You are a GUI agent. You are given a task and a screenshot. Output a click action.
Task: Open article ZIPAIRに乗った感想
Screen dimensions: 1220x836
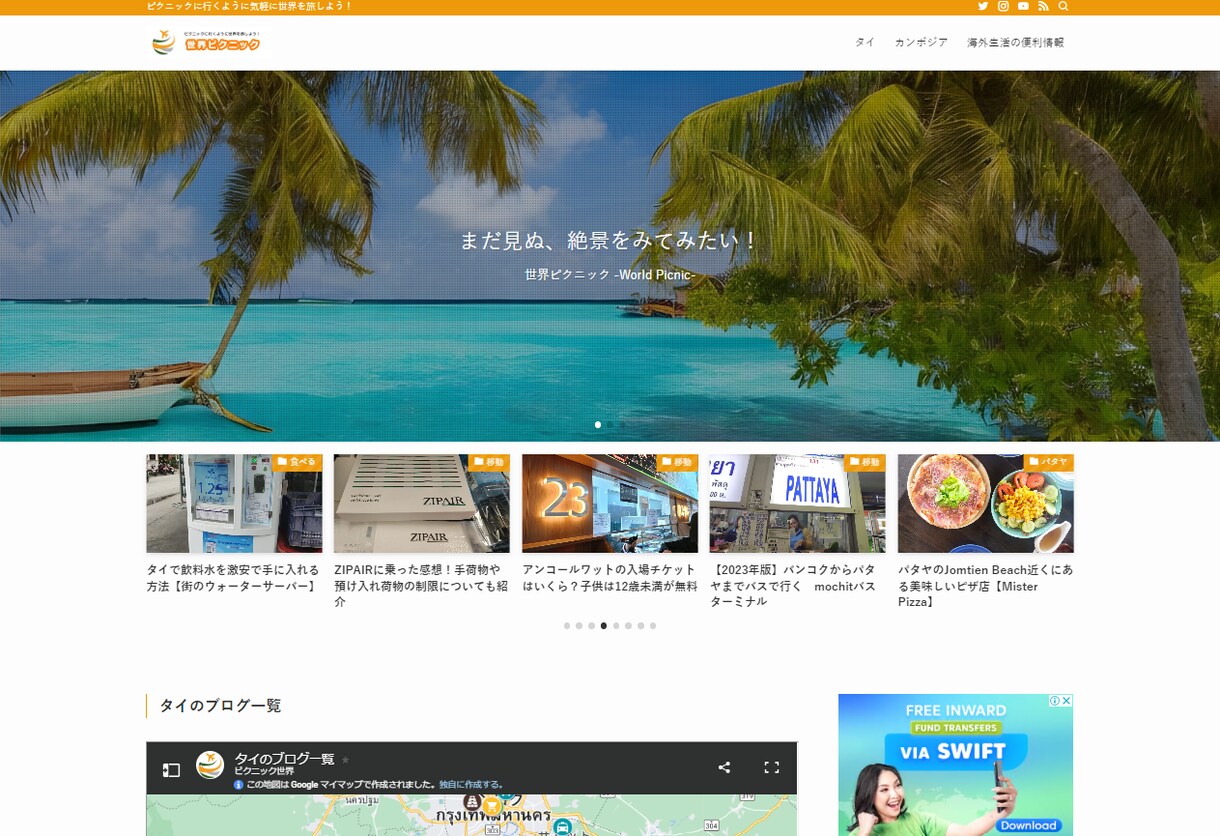click(x=421, y=586)
